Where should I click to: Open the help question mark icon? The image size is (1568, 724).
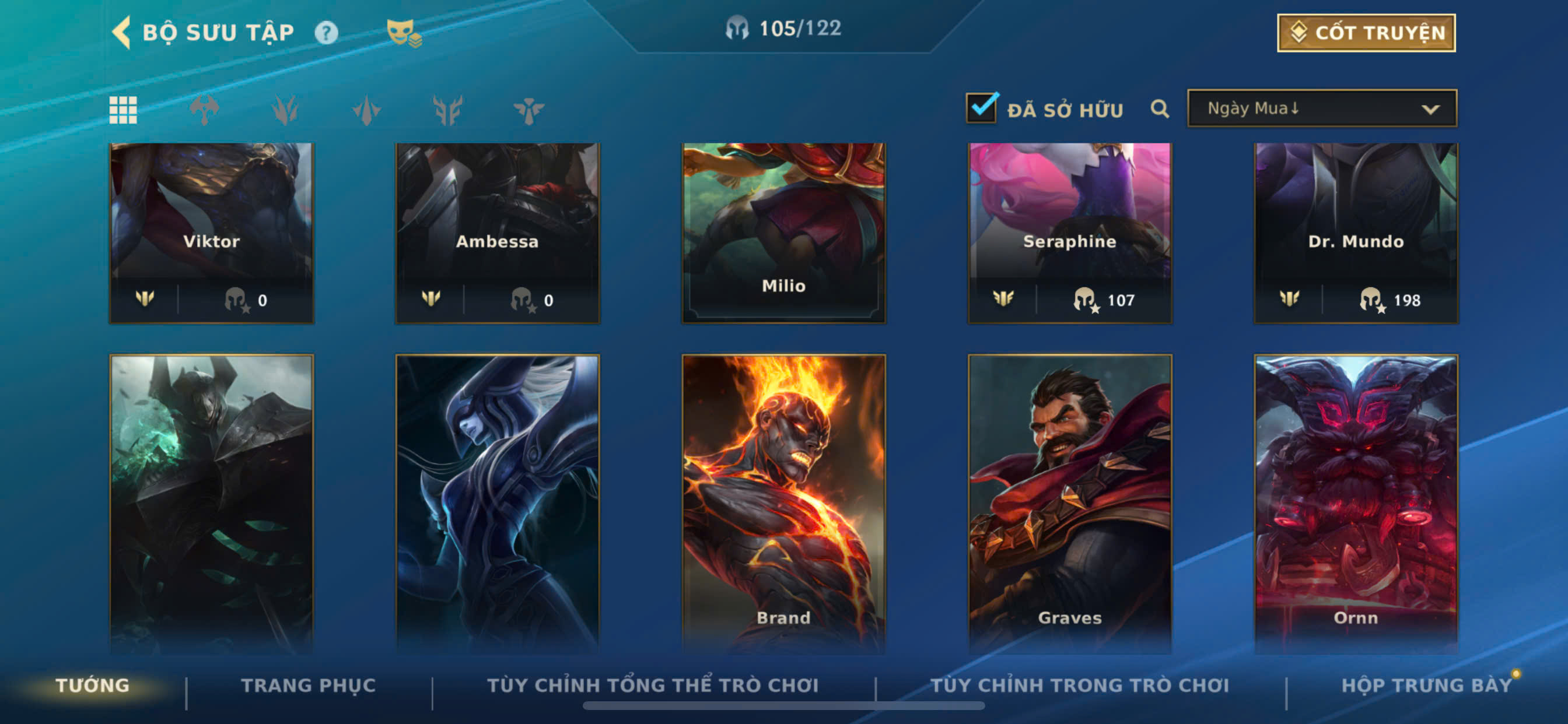tap(326, 32)
